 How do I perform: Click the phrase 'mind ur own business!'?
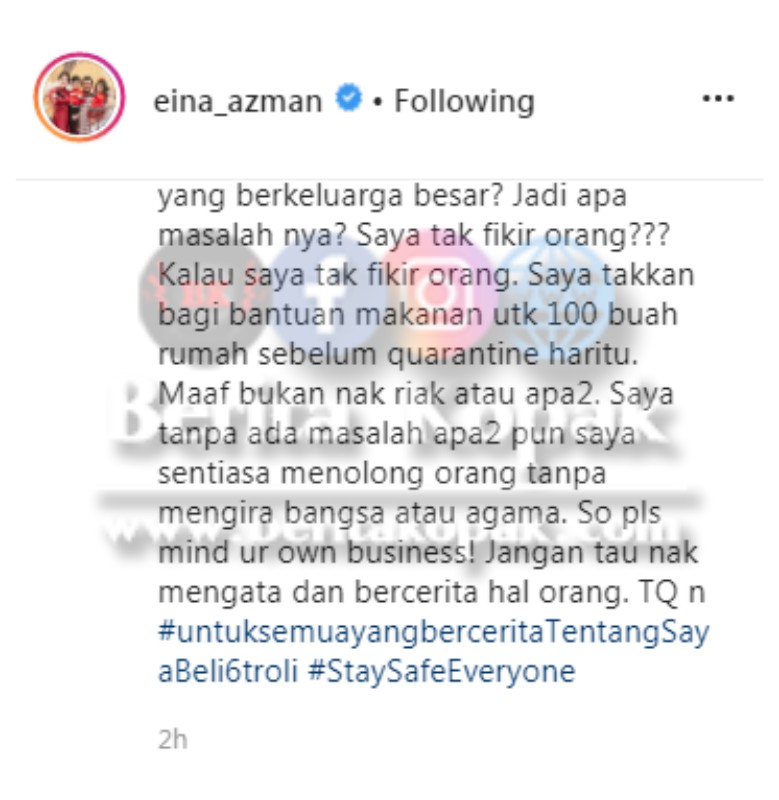click(316, 553)
